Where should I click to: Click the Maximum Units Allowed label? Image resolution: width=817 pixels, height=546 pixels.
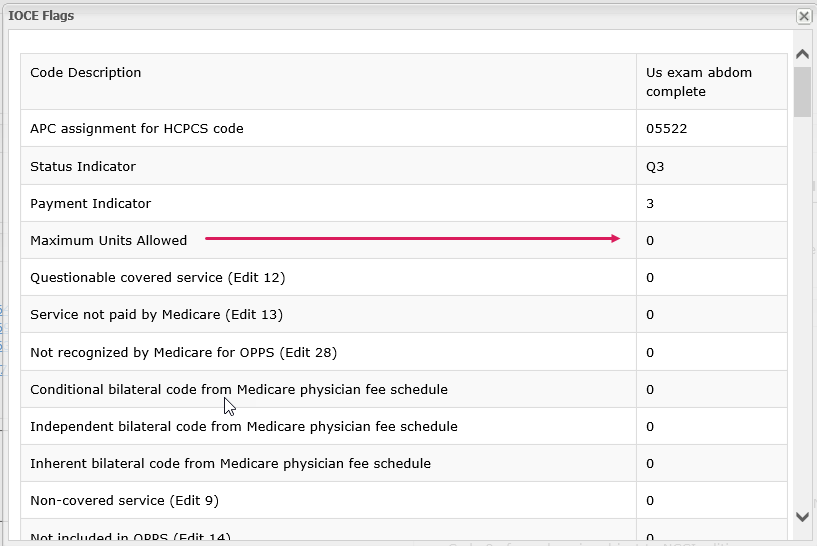(108, 240)
